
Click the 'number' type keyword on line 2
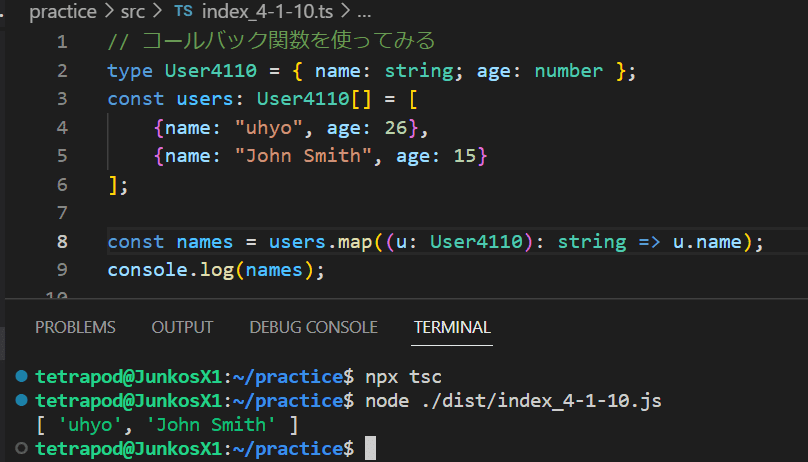pos(568,71)
